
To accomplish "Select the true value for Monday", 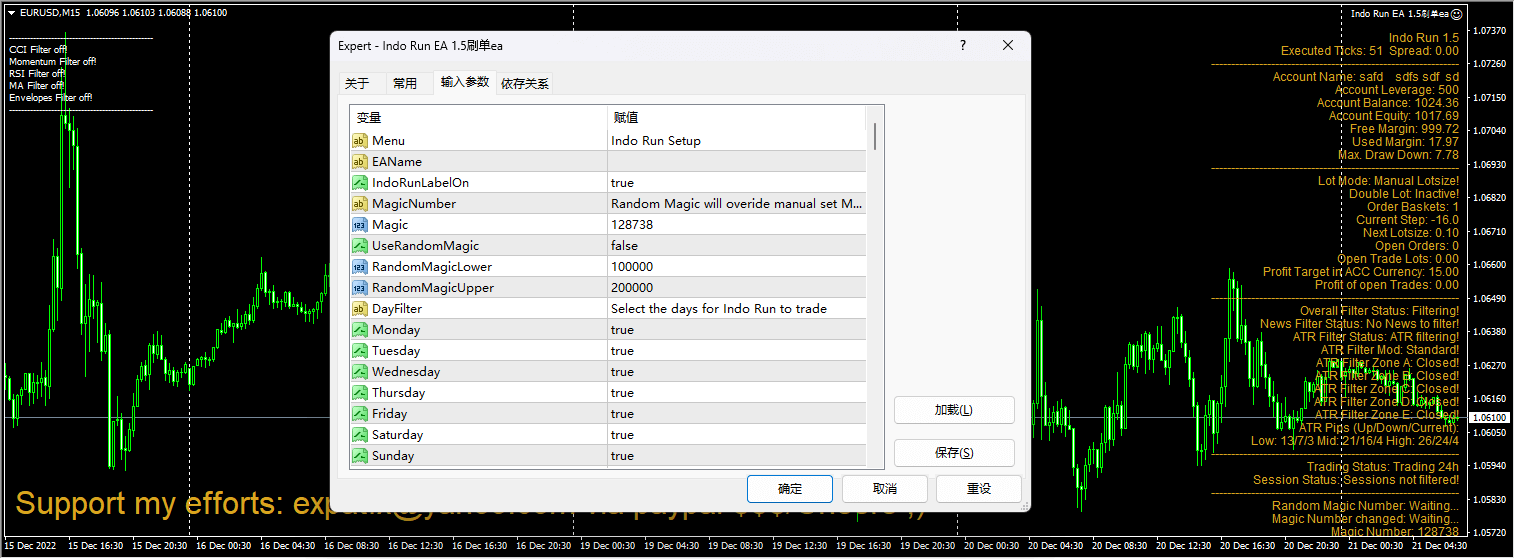I will click(622, 330).
